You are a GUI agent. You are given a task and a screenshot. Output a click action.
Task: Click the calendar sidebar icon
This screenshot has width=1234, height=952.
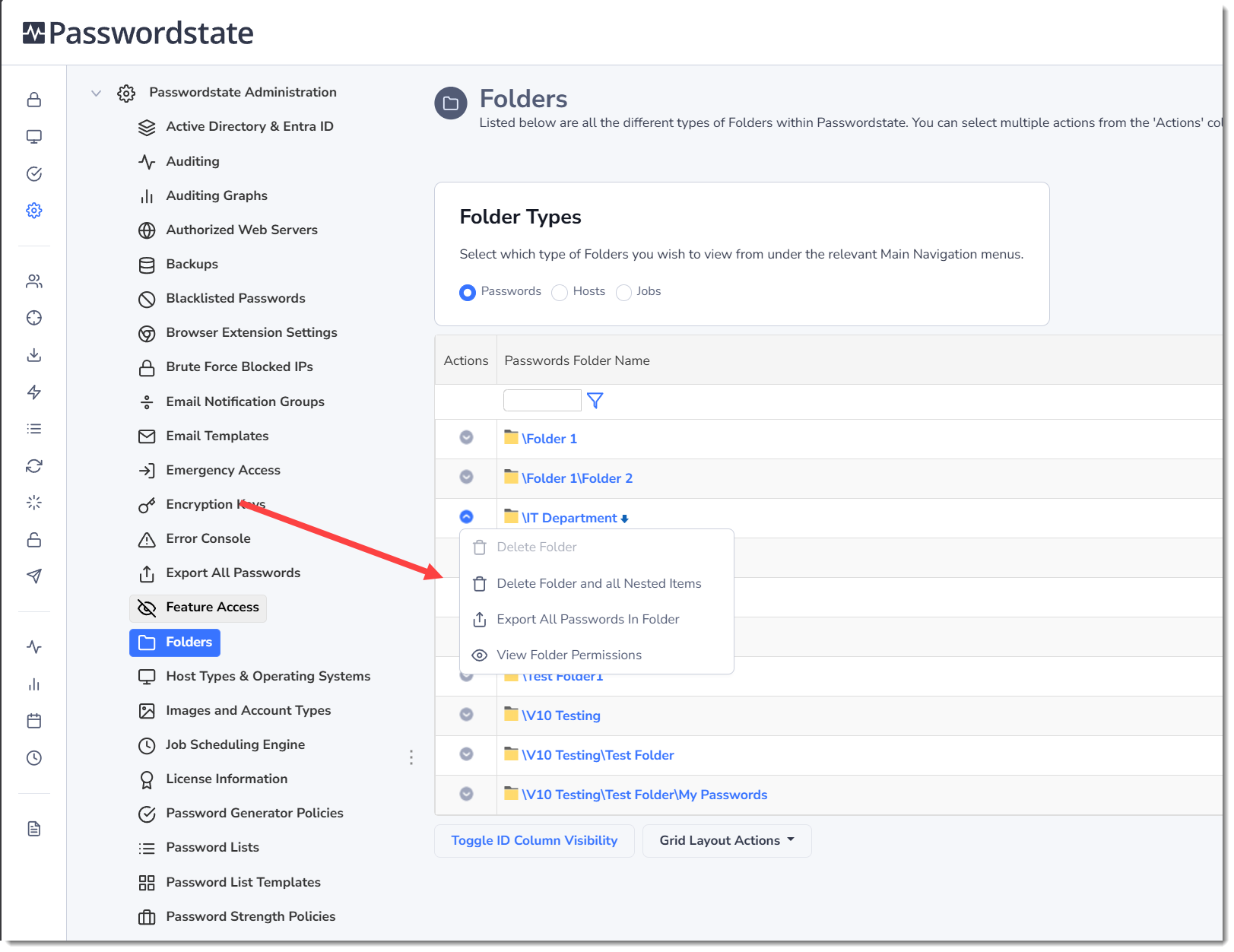tap(34, 721)
